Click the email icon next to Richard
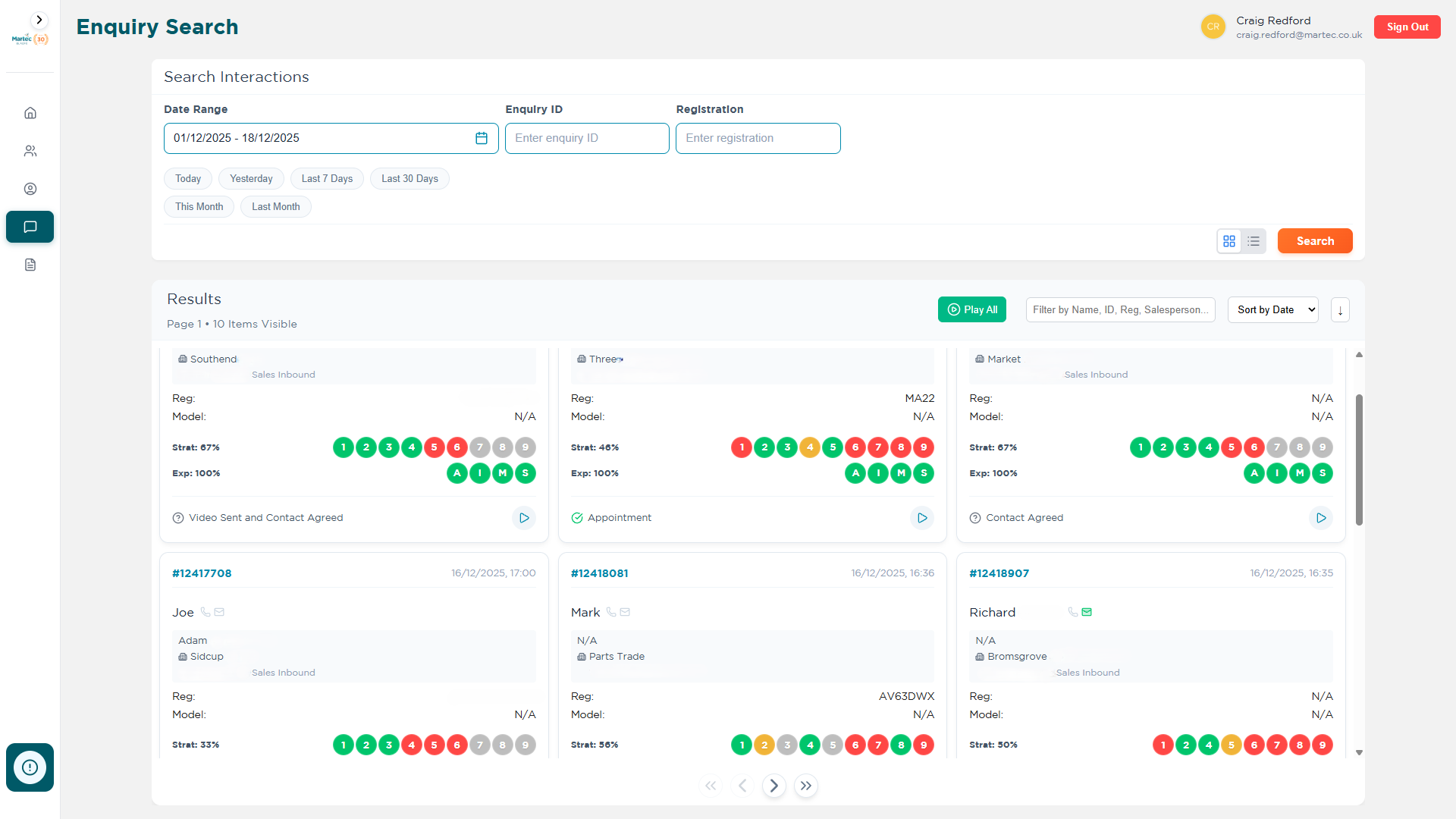Viewport: 1456px width, 819px height. pyautogui.click(x=1087, y=612)
